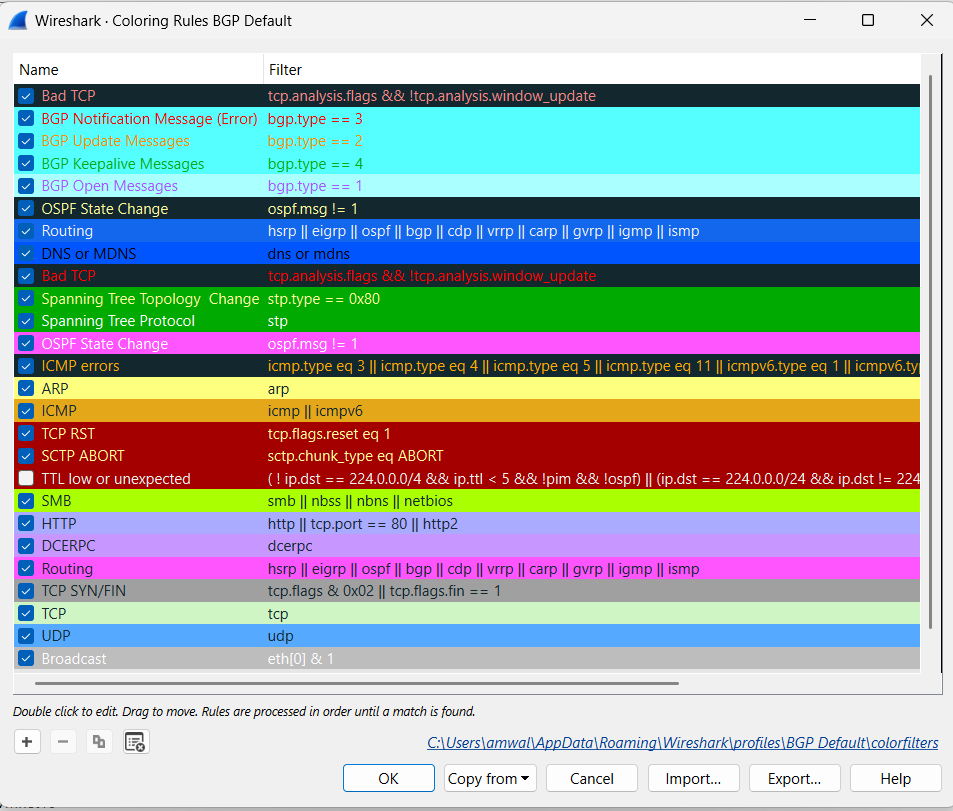Select the DCERPC rule name
The height and width of the screenshot is (811, 953).
point(68,546)
